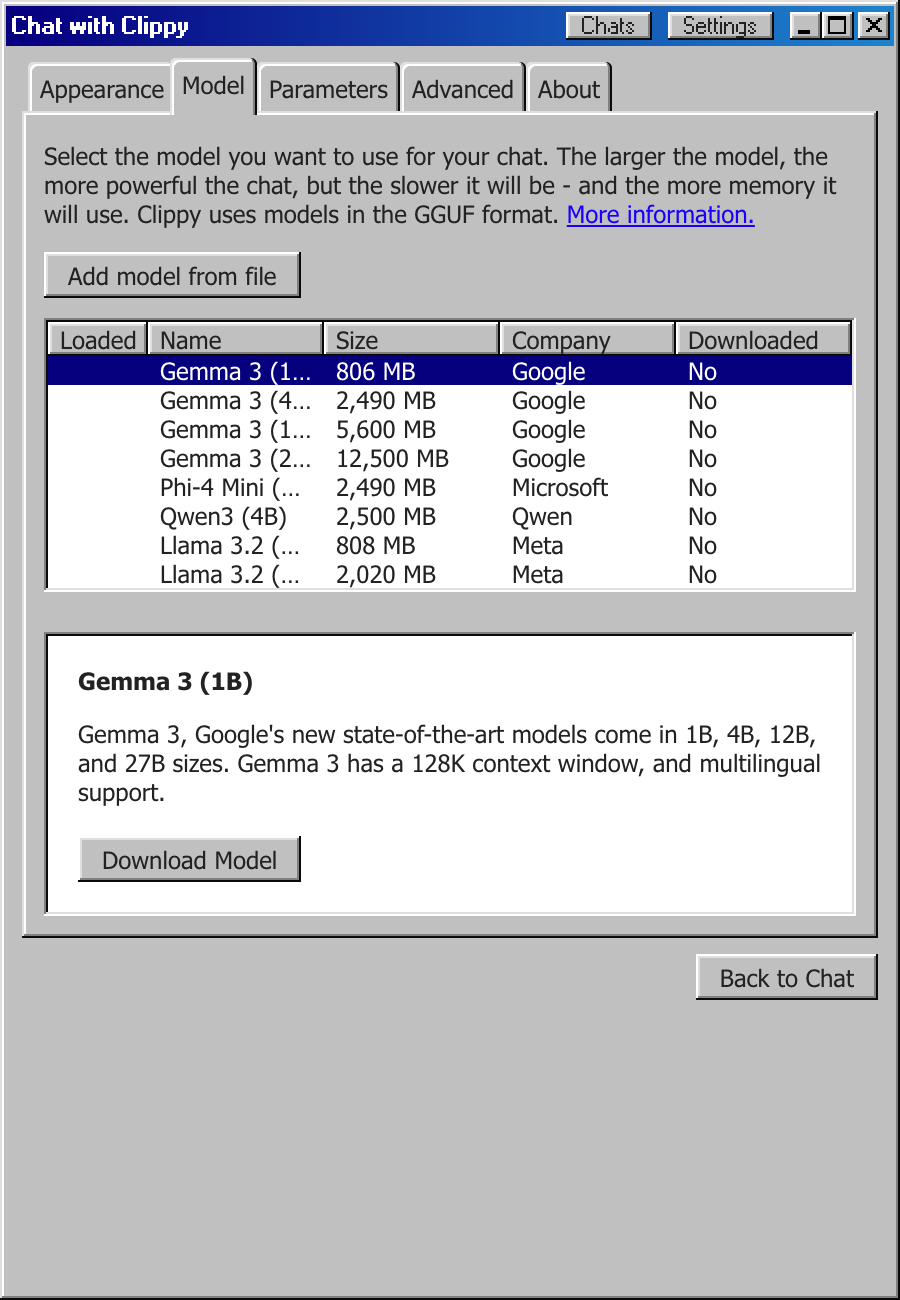900x1300 pixels.
Task: Click the Qwen company cell
Action: point(542,517)
